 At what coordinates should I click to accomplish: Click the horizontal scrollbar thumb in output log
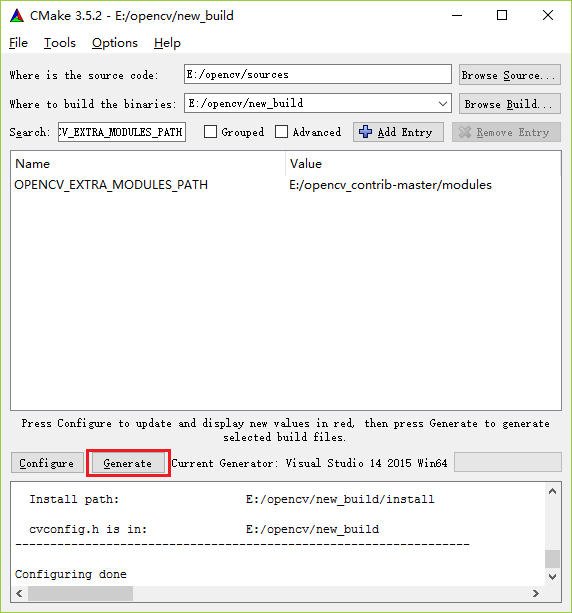(x=80, y=593)
